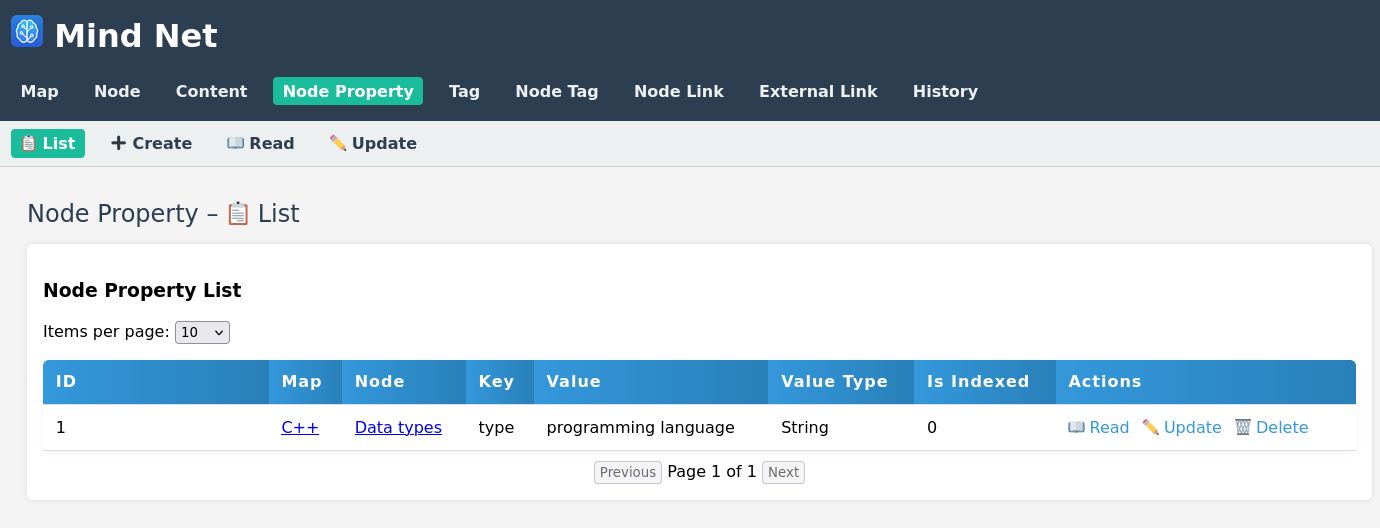Image resolution: width=1380 pixels, height=528 pixels.
Task: Click the Value column header
Action: pos(651,382)
